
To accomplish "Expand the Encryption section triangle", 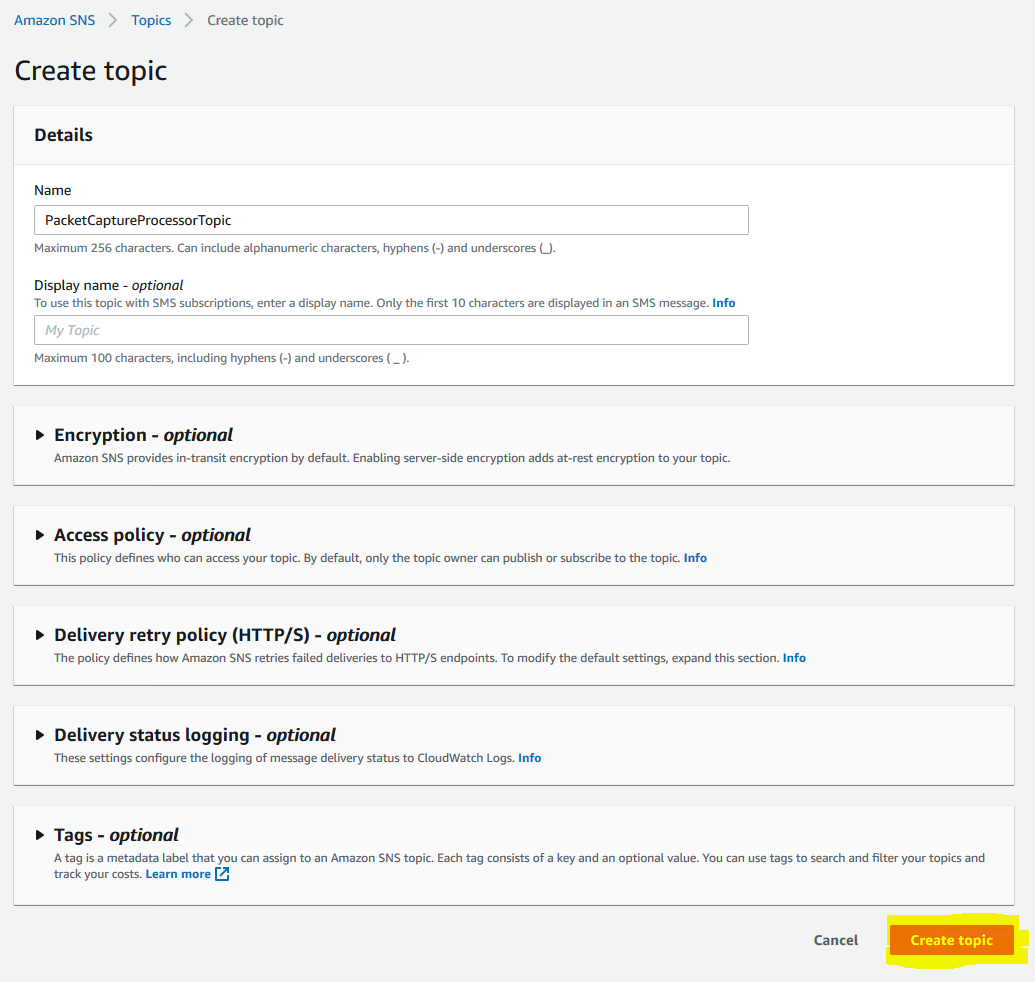I will tap(40, 435).
